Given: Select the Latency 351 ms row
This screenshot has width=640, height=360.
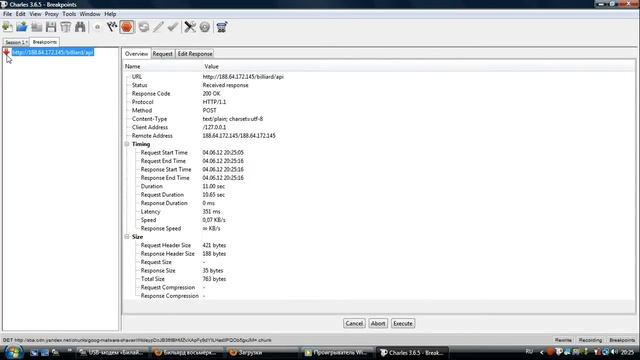Looking at the screenshot, I should (x=378, y=211).
